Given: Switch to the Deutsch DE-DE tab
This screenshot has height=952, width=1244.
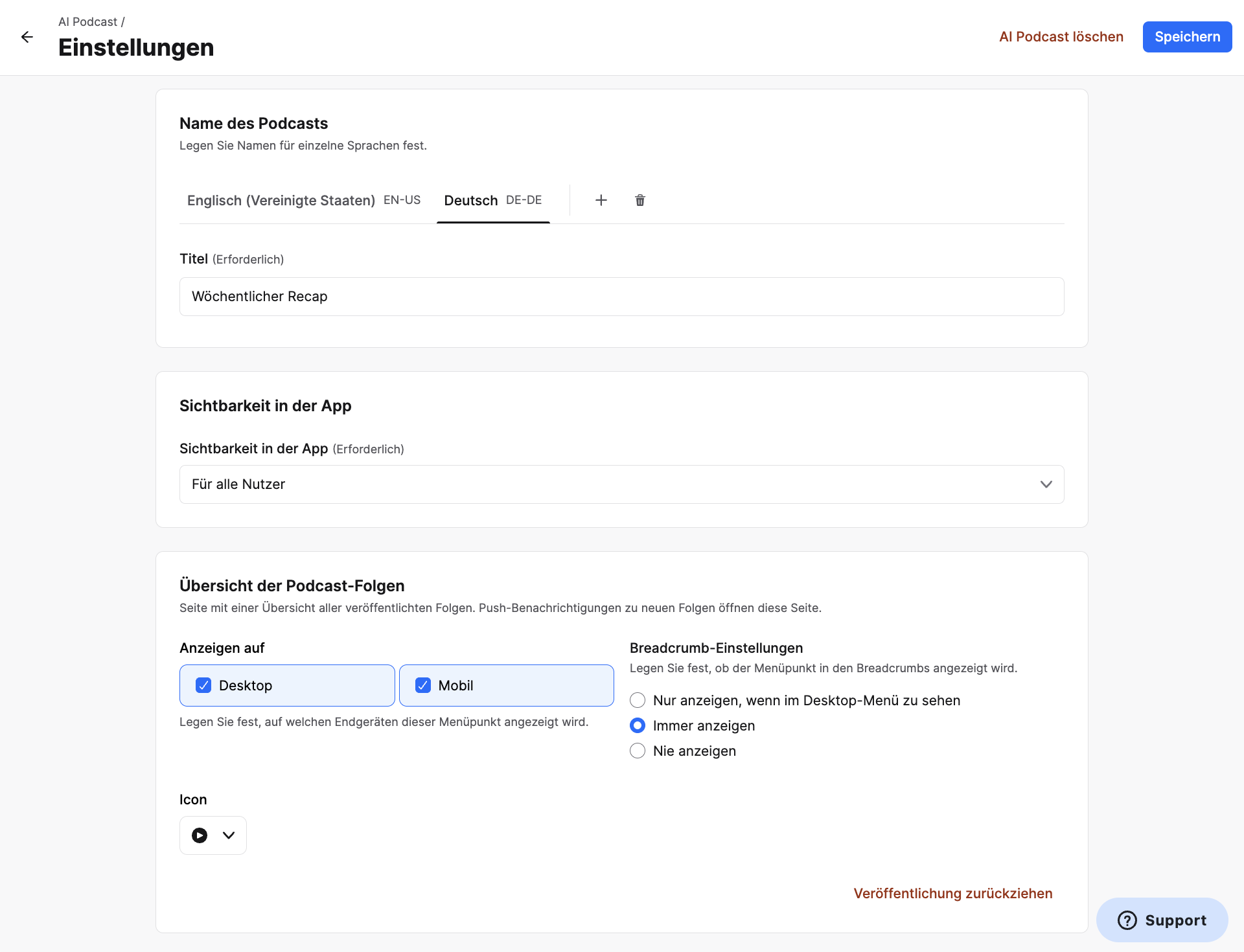Looking at the screenshot, I should click(493, 200).
